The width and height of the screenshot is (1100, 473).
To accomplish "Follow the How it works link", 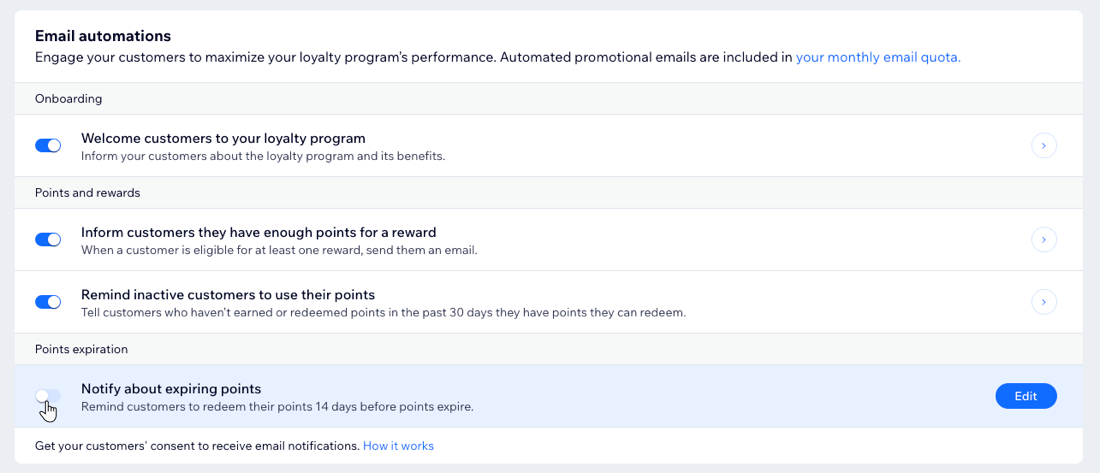I will click(x=398, y=446).
